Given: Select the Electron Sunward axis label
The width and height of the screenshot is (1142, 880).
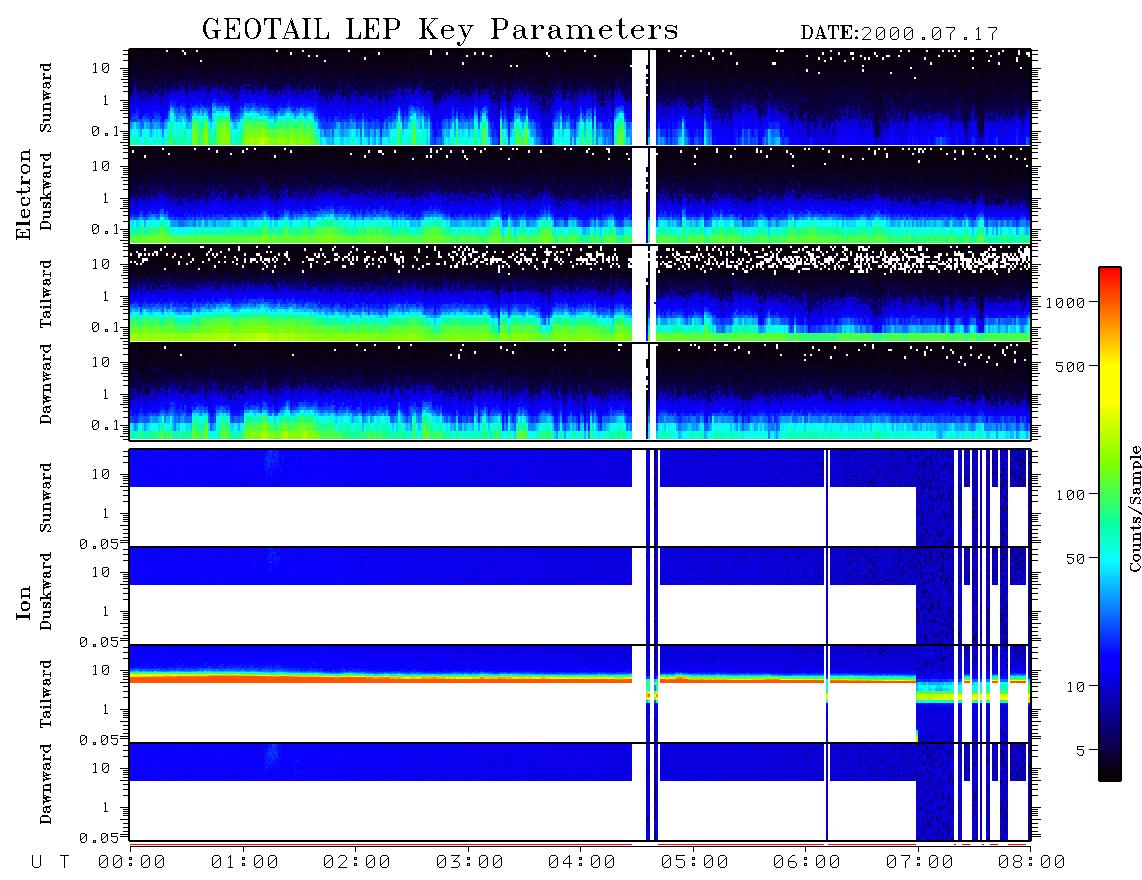Looking at the screenshot, I should click(46, 98).
